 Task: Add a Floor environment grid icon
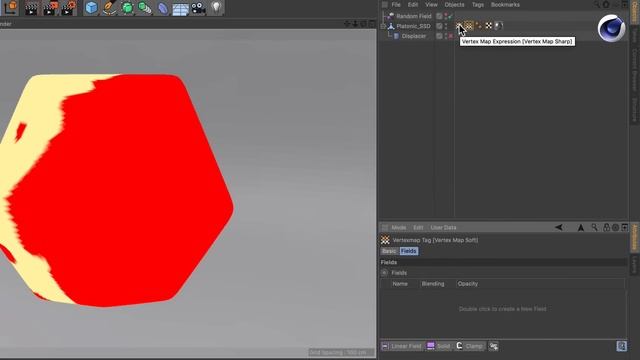[180, 9]
